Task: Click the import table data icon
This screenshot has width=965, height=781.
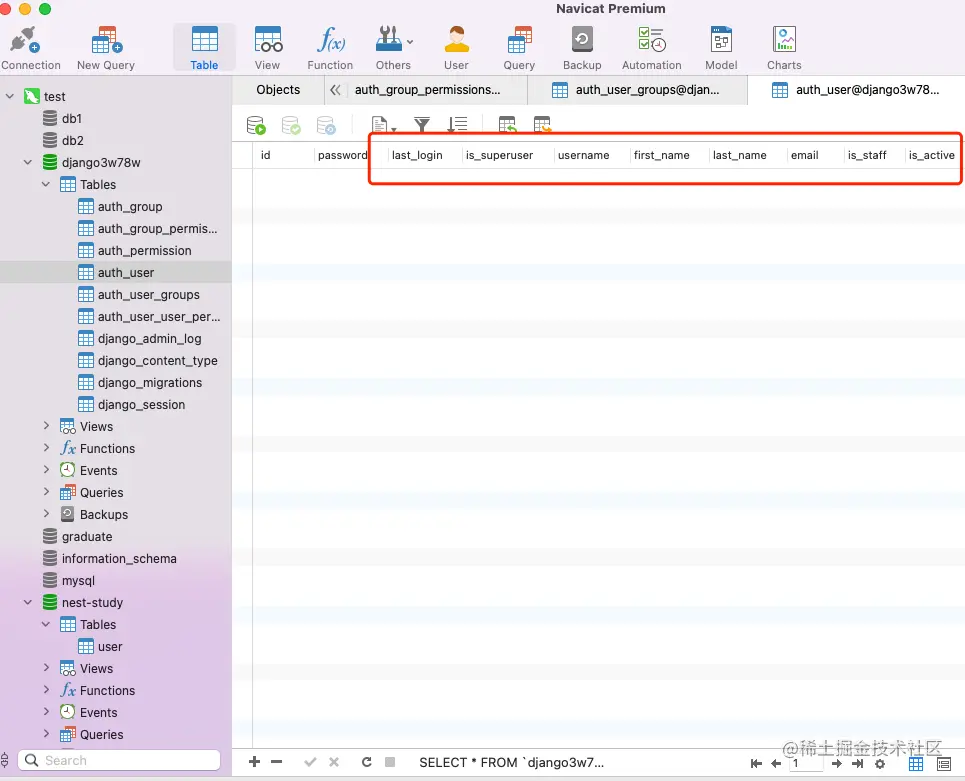Action: point(507,125)
